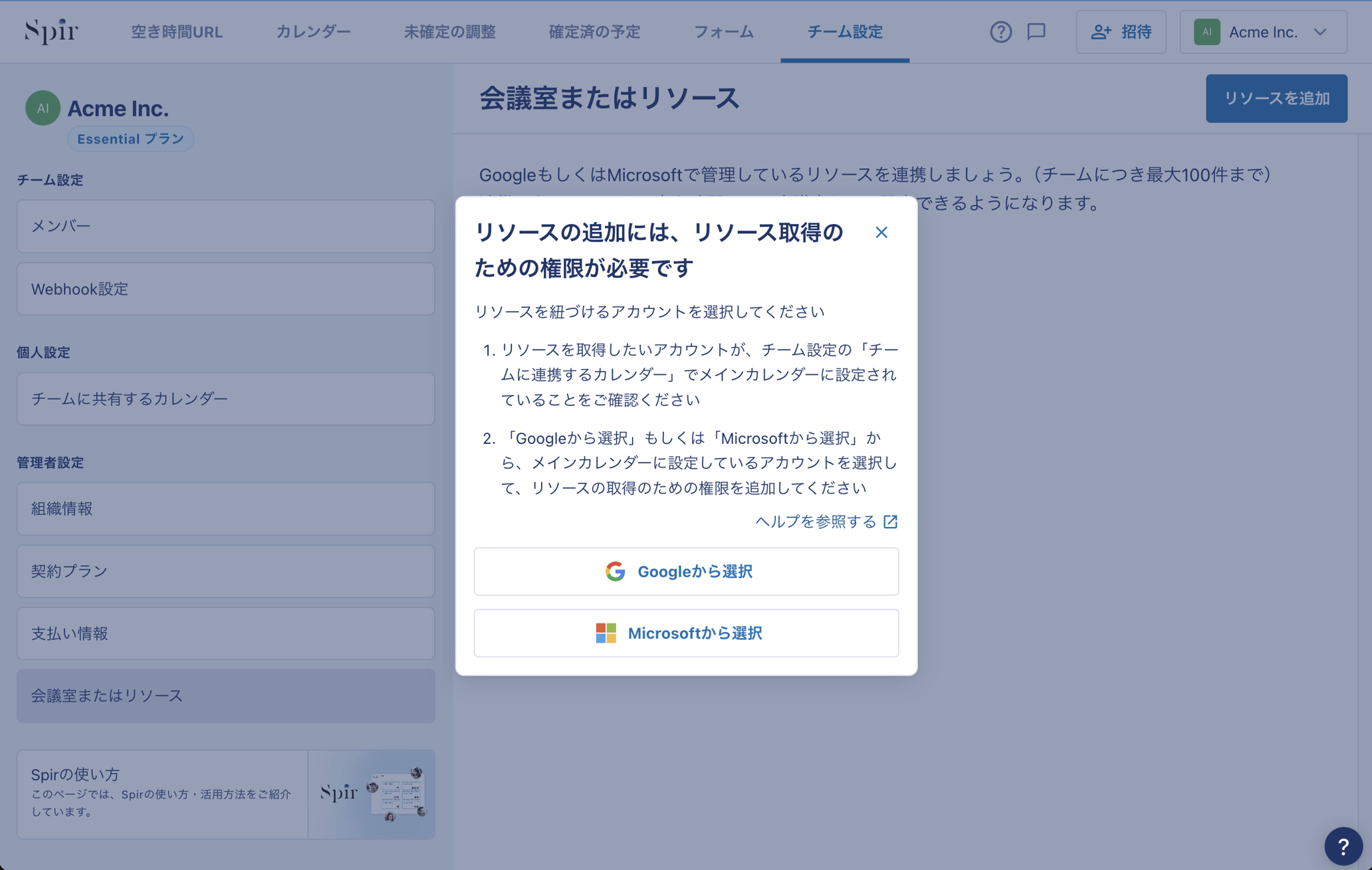1372x870 pixels.
Task: Click the invite person icon next to 招待
Action: click(1101, 30)
